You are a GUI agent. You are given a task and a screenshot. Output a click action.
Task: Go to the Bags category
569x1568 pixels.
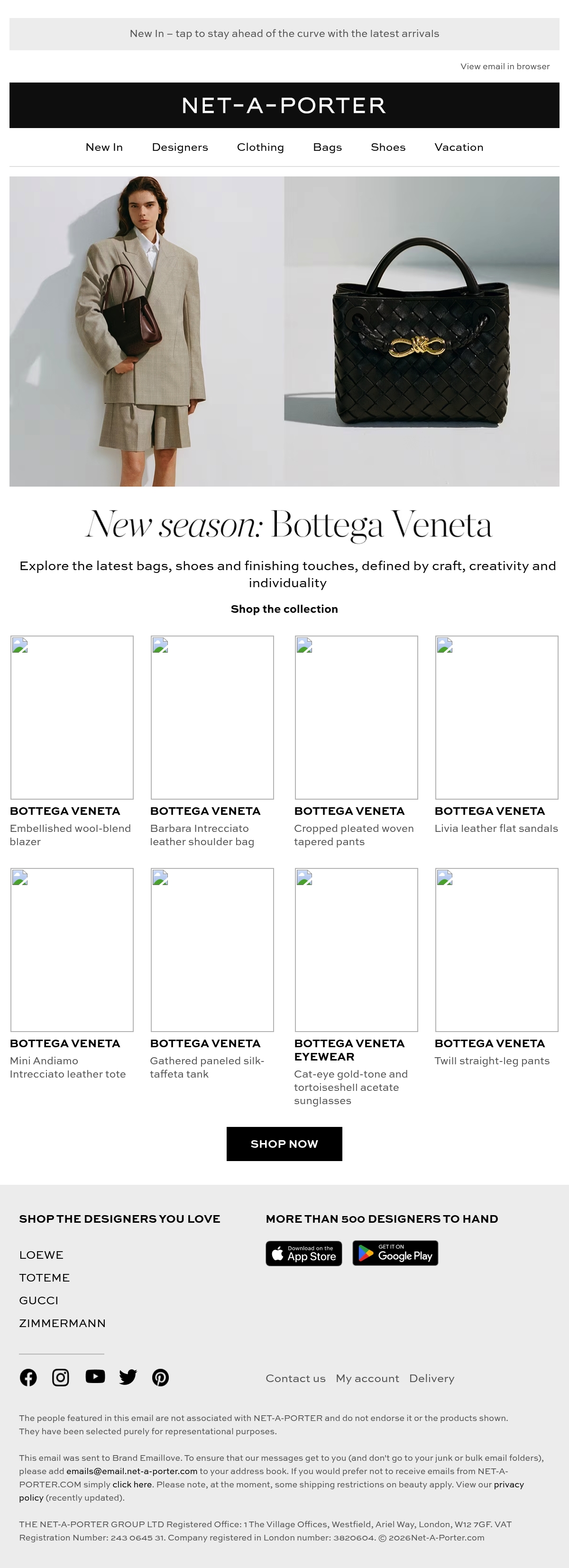click(327, 148)
